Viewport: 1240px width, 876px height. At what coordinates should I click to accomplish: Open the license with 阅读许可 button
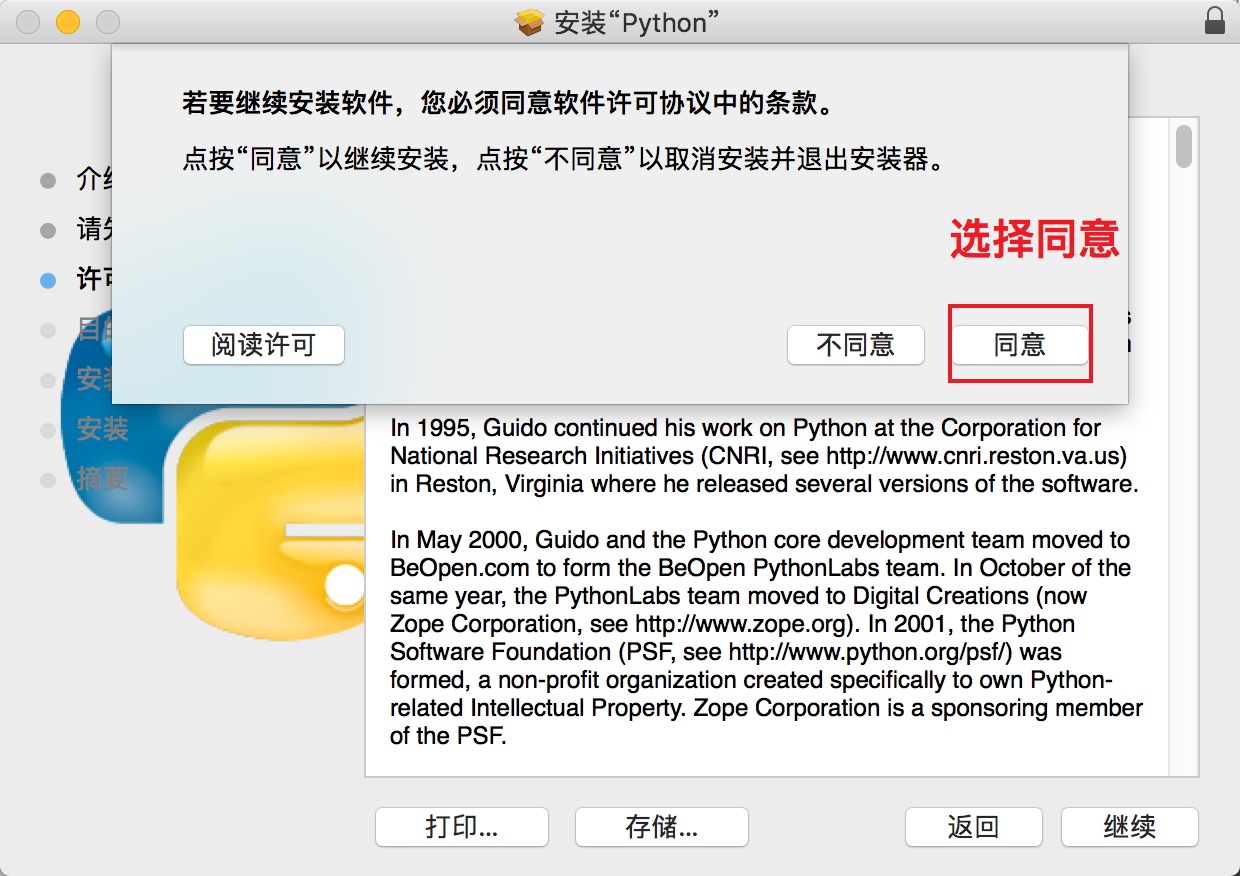(263, 346)
